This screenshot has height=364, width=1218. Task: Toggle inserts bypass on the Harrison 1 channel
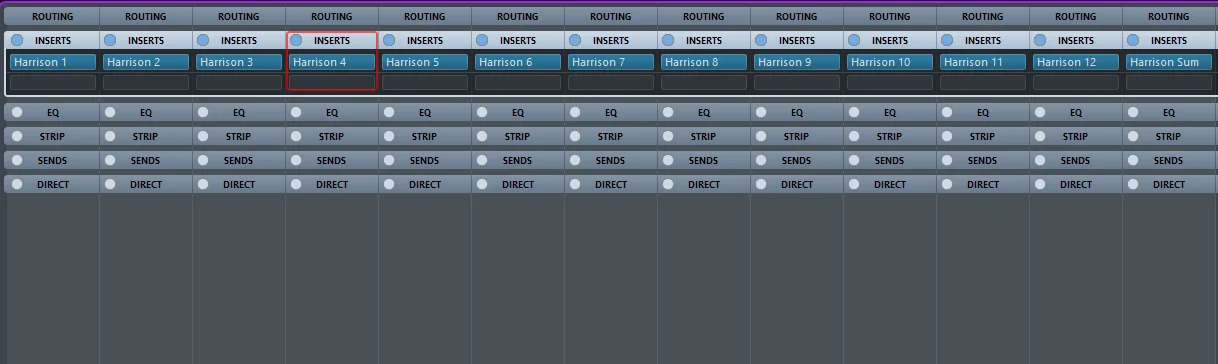[x=17, y=40]
